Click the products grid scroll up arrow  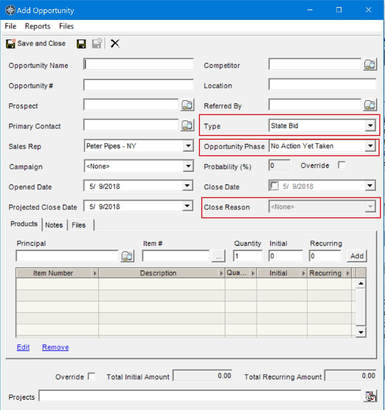click(x=361, y=284)
